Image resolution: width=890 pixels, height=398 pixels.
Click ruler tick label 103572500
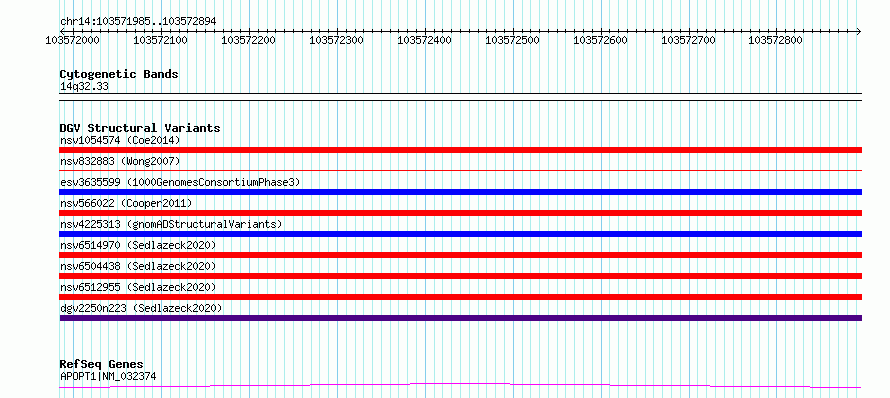[513, 40]
